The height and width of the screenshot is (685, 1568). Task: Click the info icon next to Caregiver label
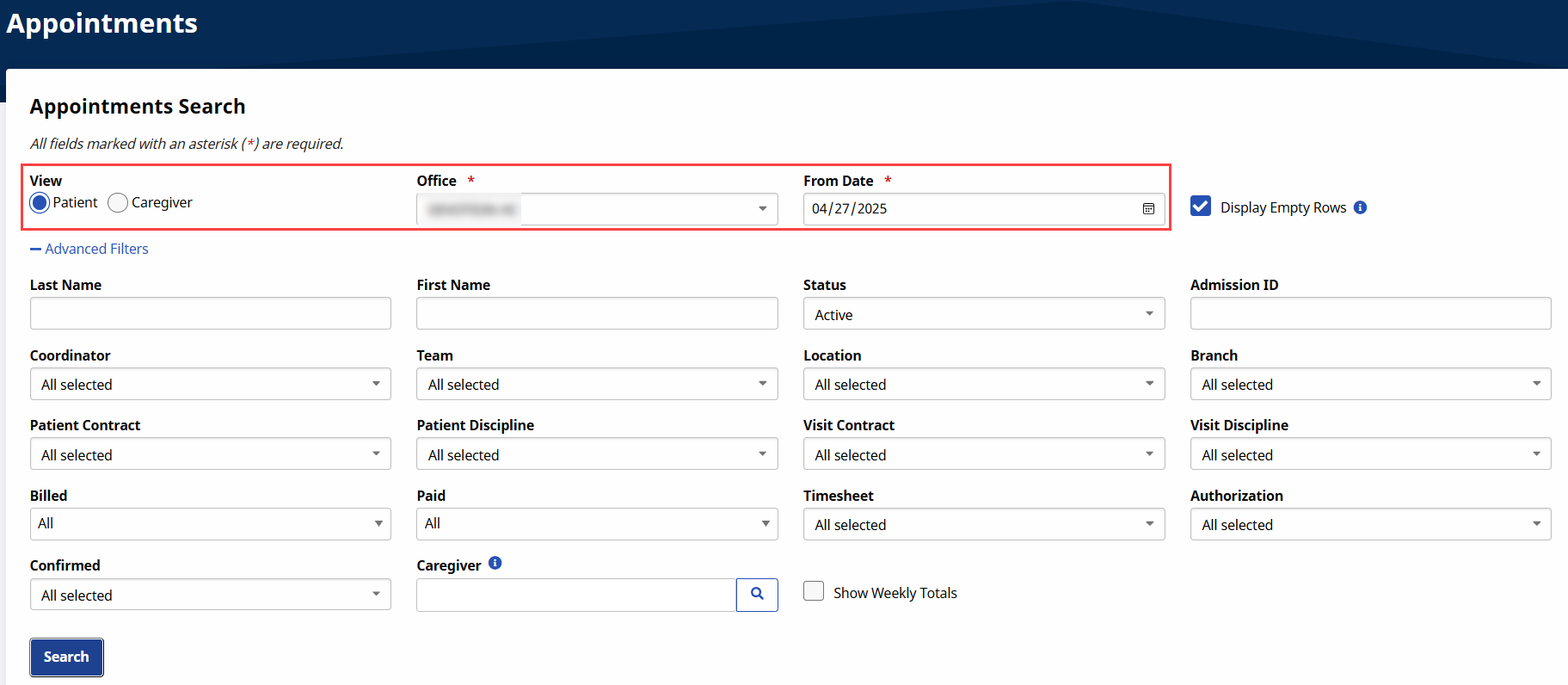pos(495,563)
